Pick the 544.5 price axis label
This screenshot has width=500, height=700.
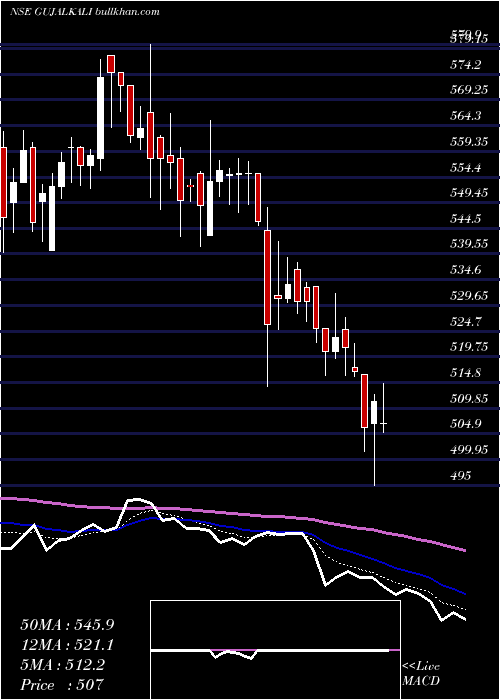point(468,219)
